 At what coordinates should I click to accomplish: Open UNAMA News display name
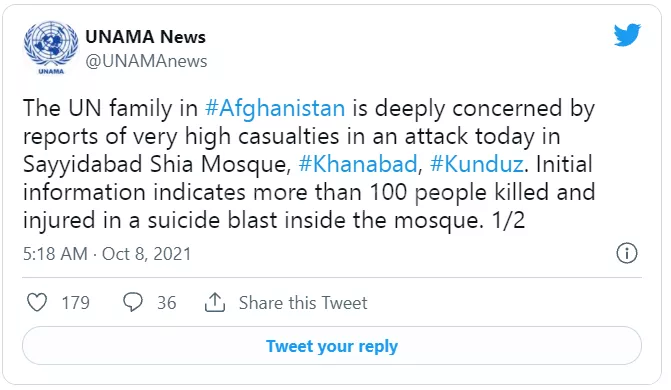[145, 37]
